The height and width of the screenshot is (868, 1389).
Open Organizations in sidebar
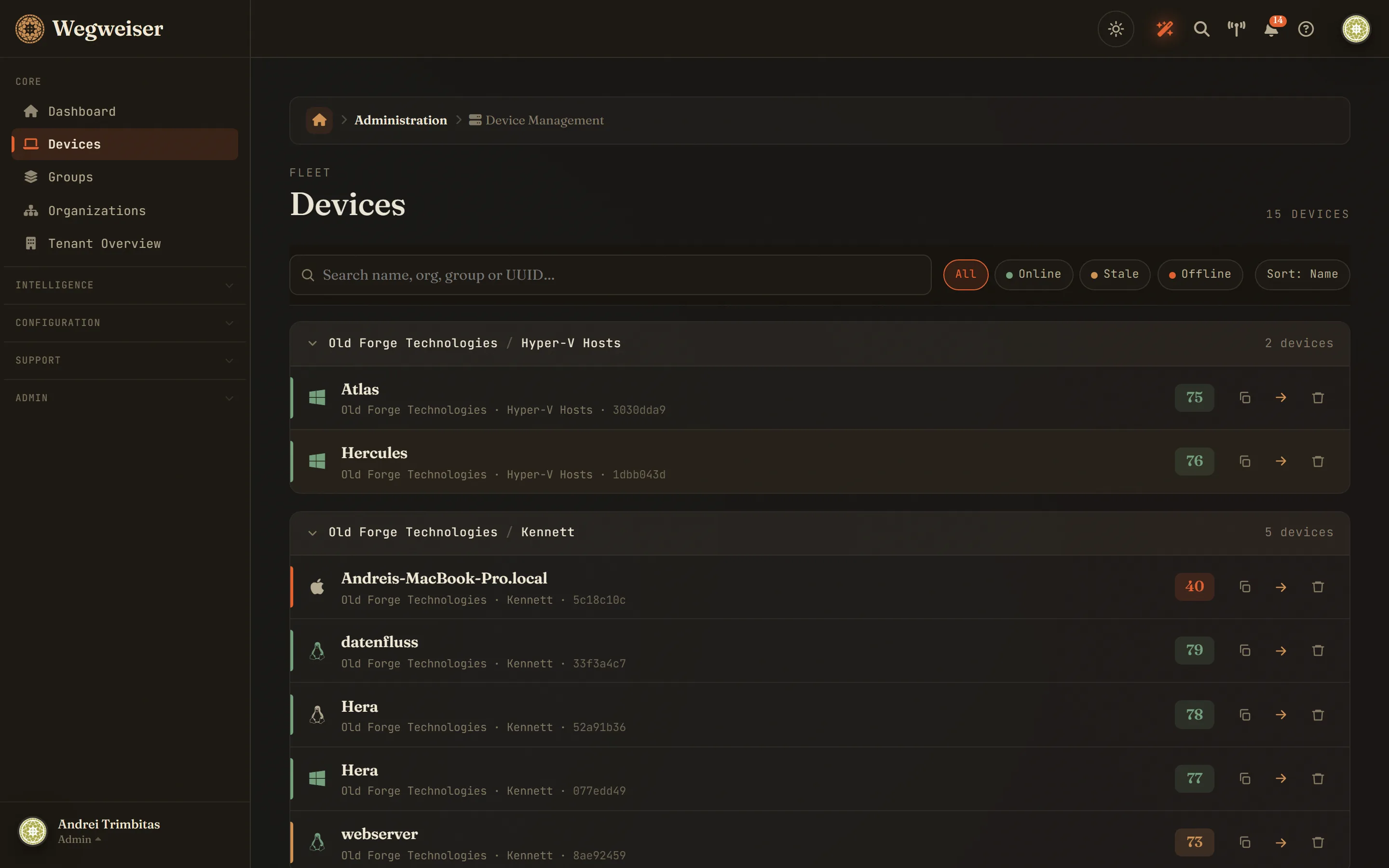(124, 211)
